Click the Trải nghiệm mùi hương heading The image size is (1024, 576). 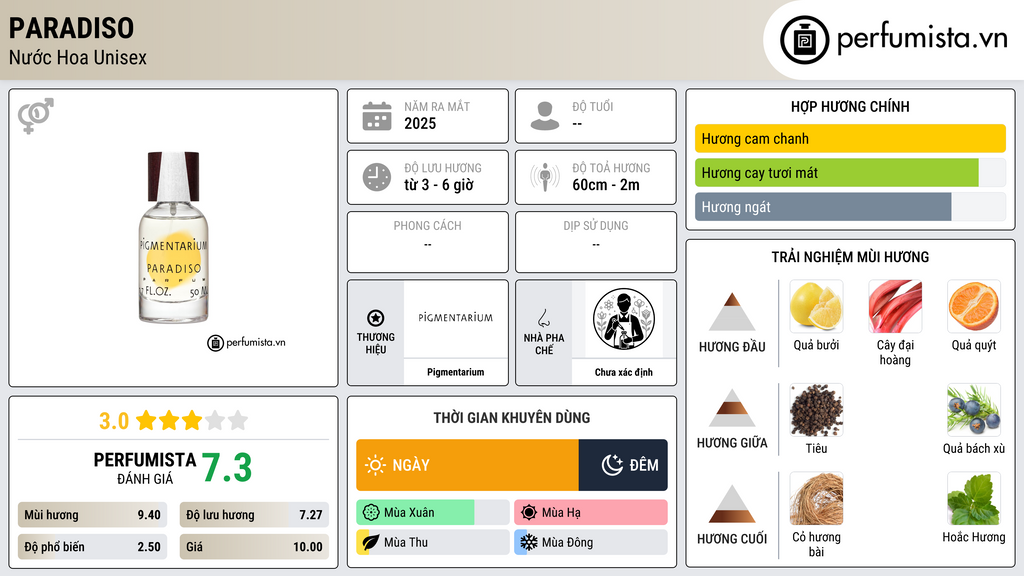point(850,257)
